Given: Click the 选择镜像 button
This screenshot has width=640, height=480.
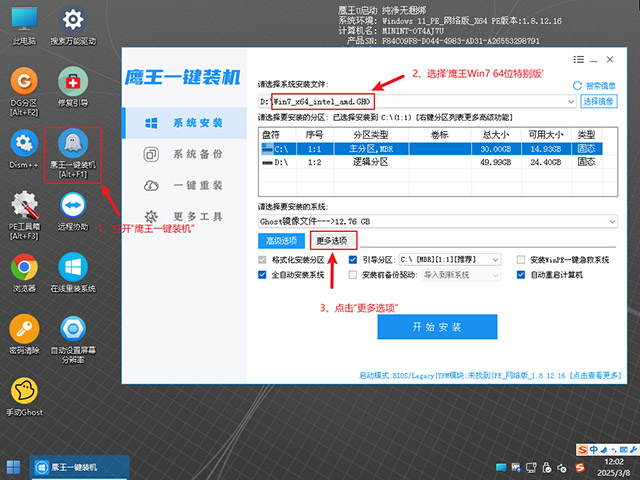Looking at the screenshot, I should [x=599, y=101].
